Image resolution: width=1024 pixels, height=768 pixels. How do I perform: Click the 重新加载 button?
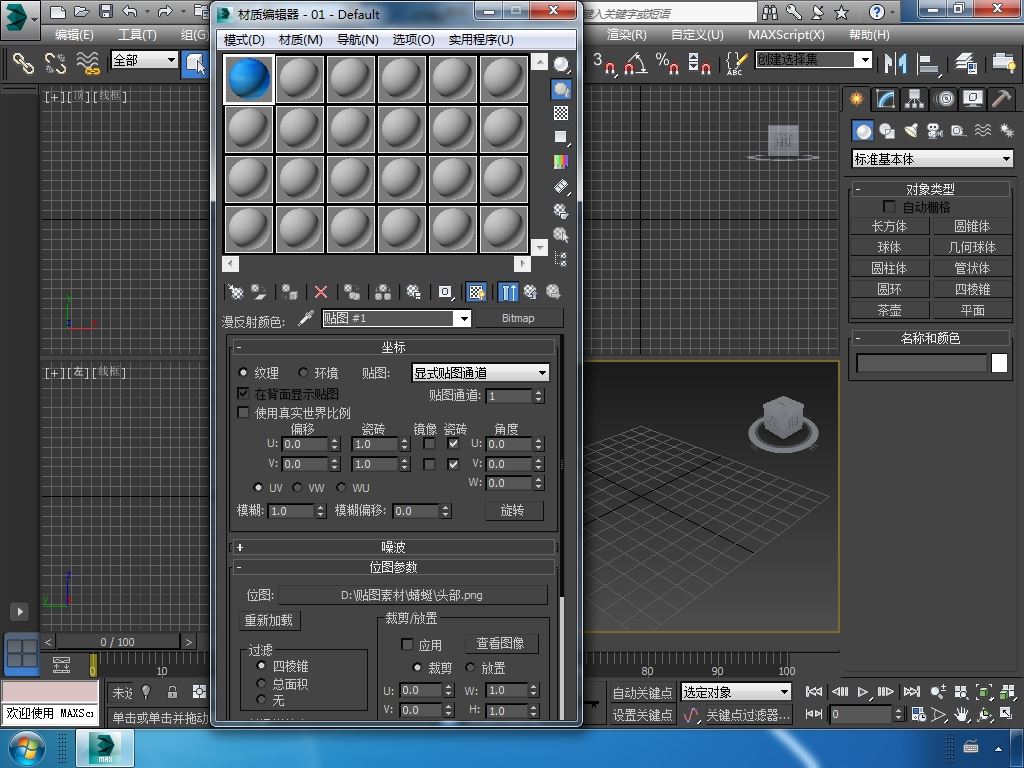pyautogui.click(x=269, y=620)
